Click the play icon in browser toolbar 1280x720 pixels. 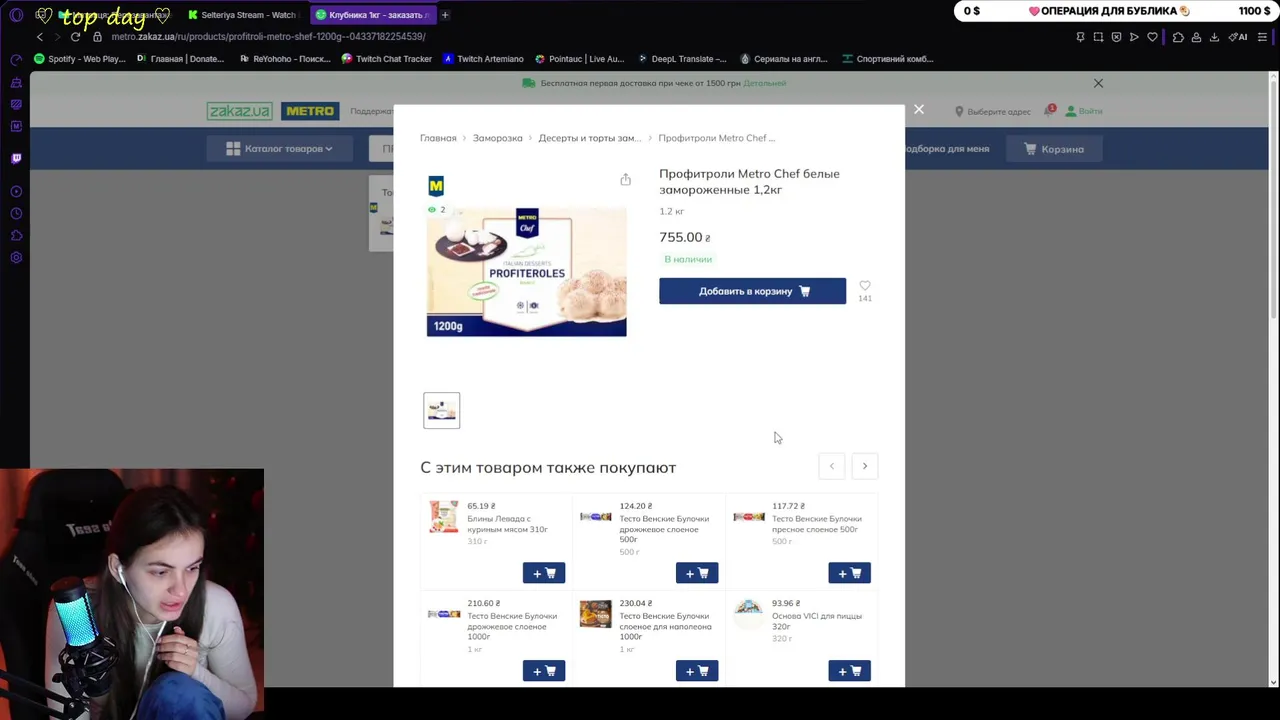[x=1134, y=37]
